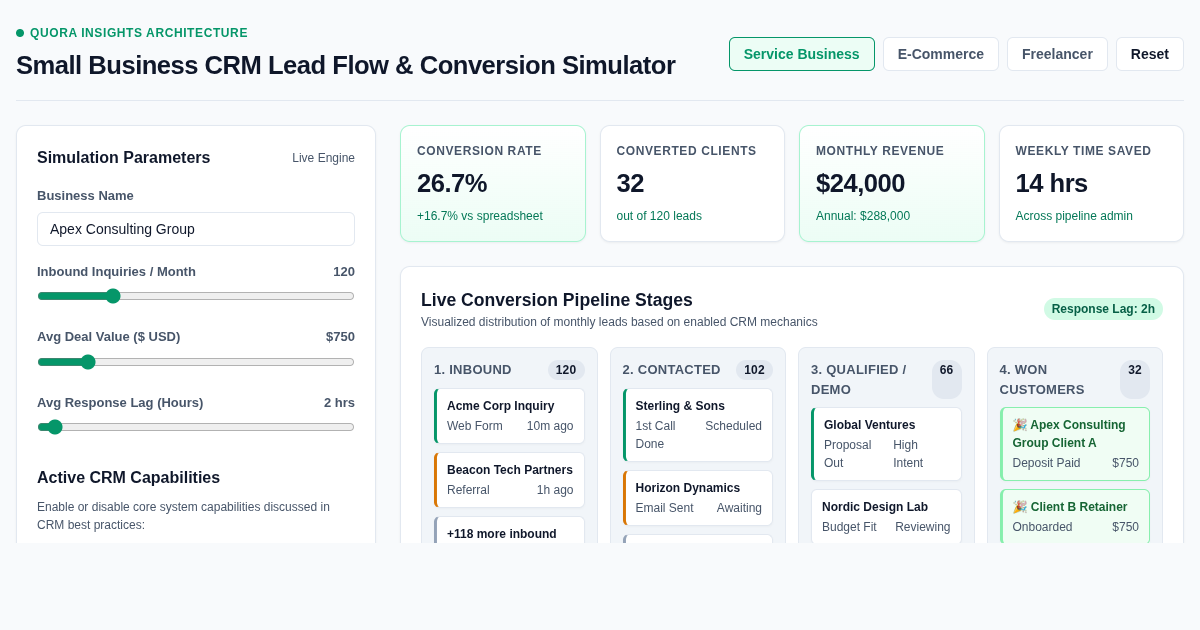Open the Horizon Dynamics card

coord(698,498)
